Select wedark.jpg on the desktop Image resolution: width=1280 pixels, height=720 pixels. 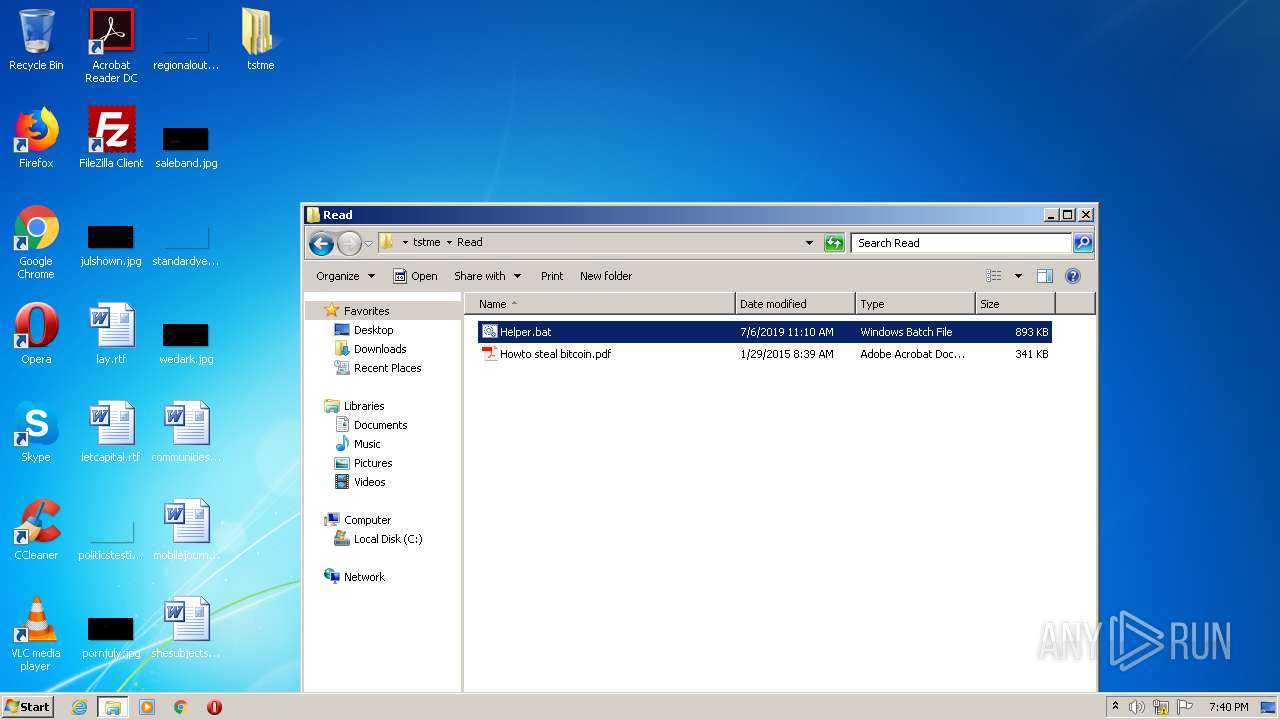186,343
